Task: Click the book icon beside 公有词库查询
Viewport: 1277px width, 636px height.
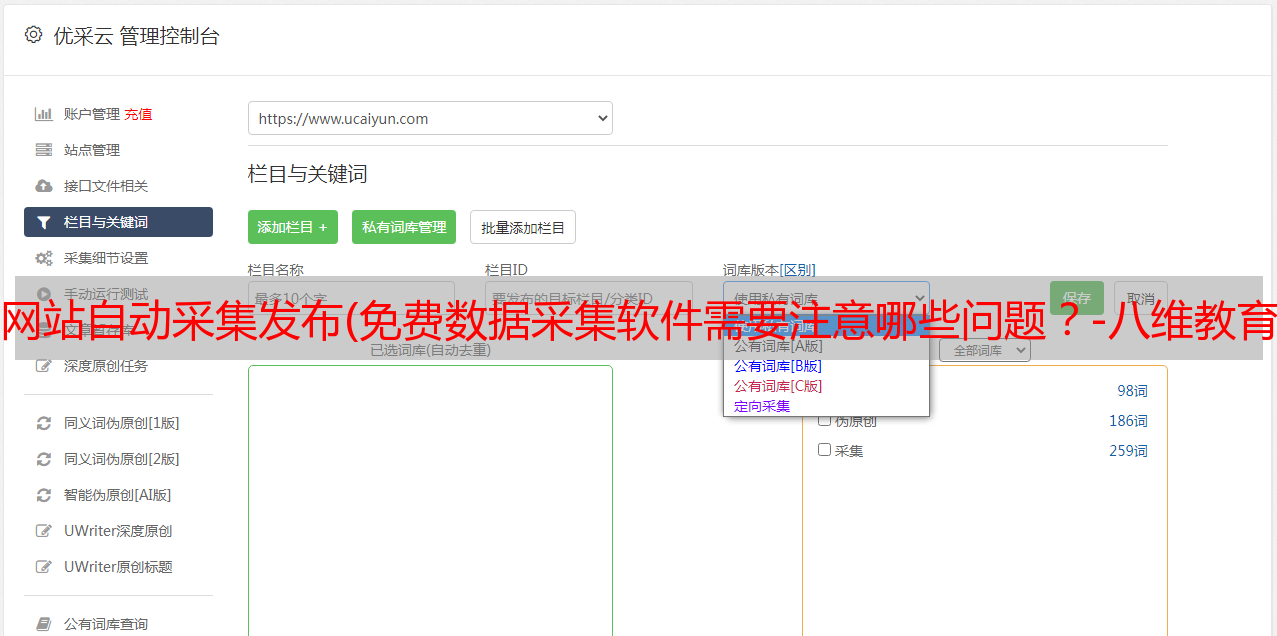Action: coord(44,624)
